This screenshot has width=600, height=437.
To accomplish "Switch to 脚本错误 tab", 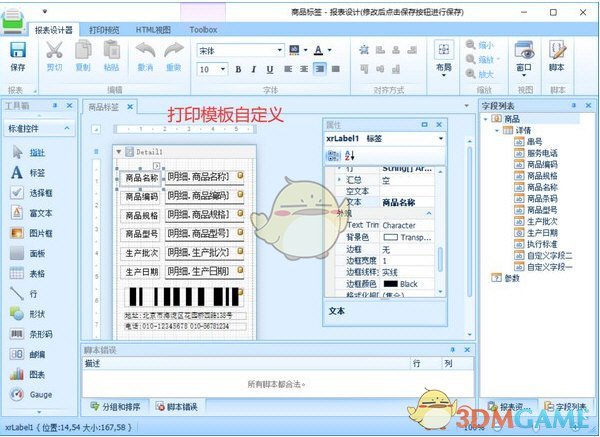I will [x=177, y=407].
